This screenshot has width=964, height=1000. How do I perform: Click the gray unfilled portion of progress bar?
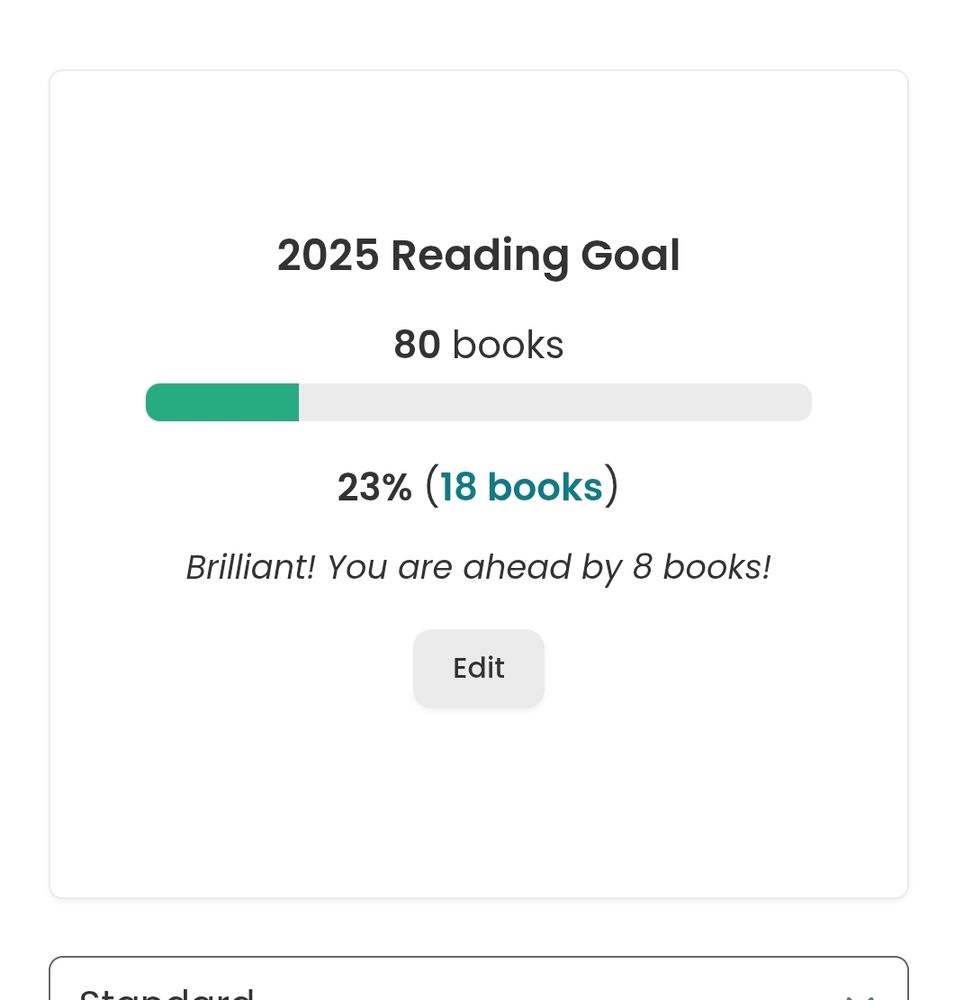555,402
